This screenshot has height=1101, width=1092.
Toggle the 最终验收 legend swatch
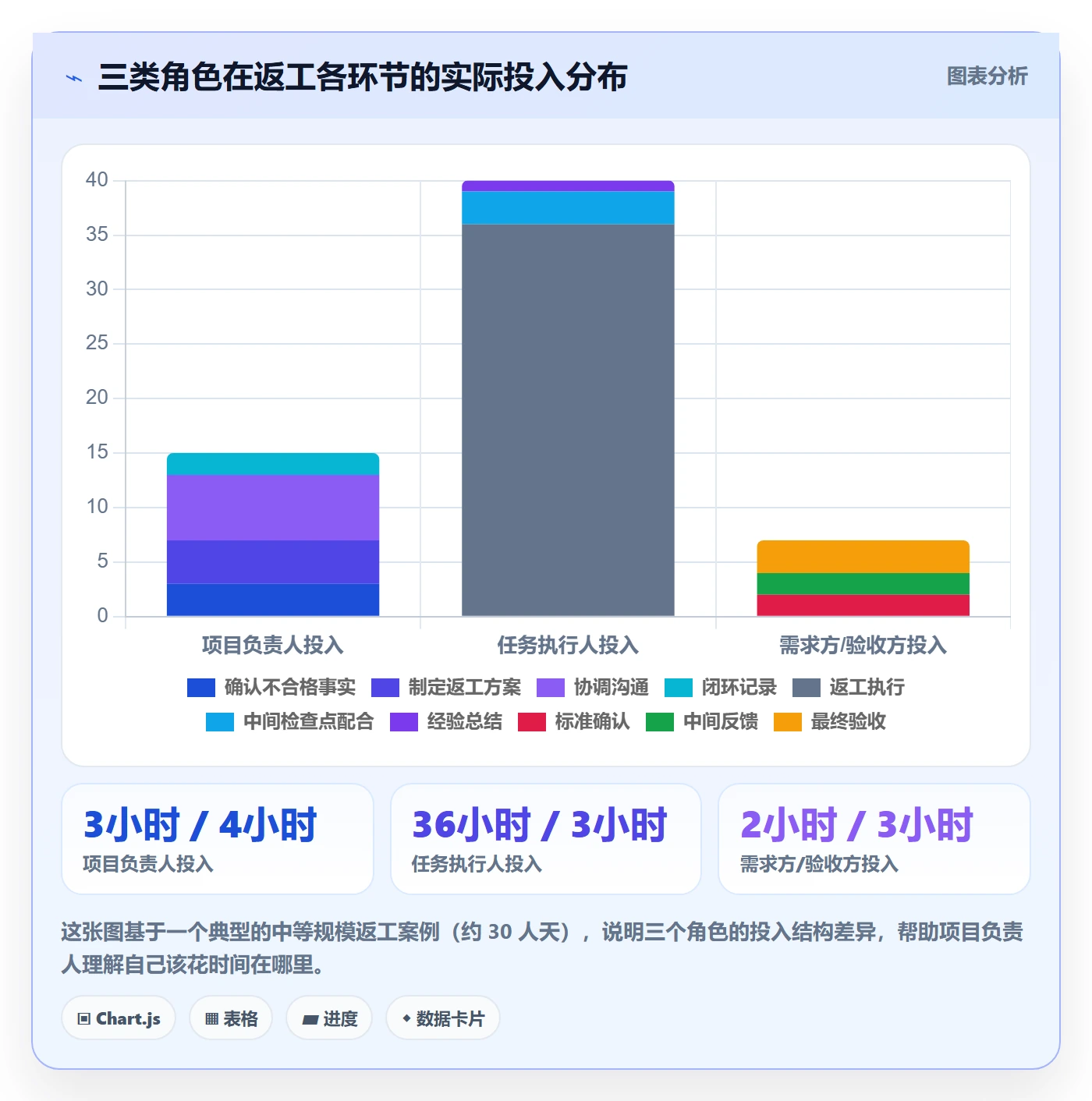click(788, 722)
